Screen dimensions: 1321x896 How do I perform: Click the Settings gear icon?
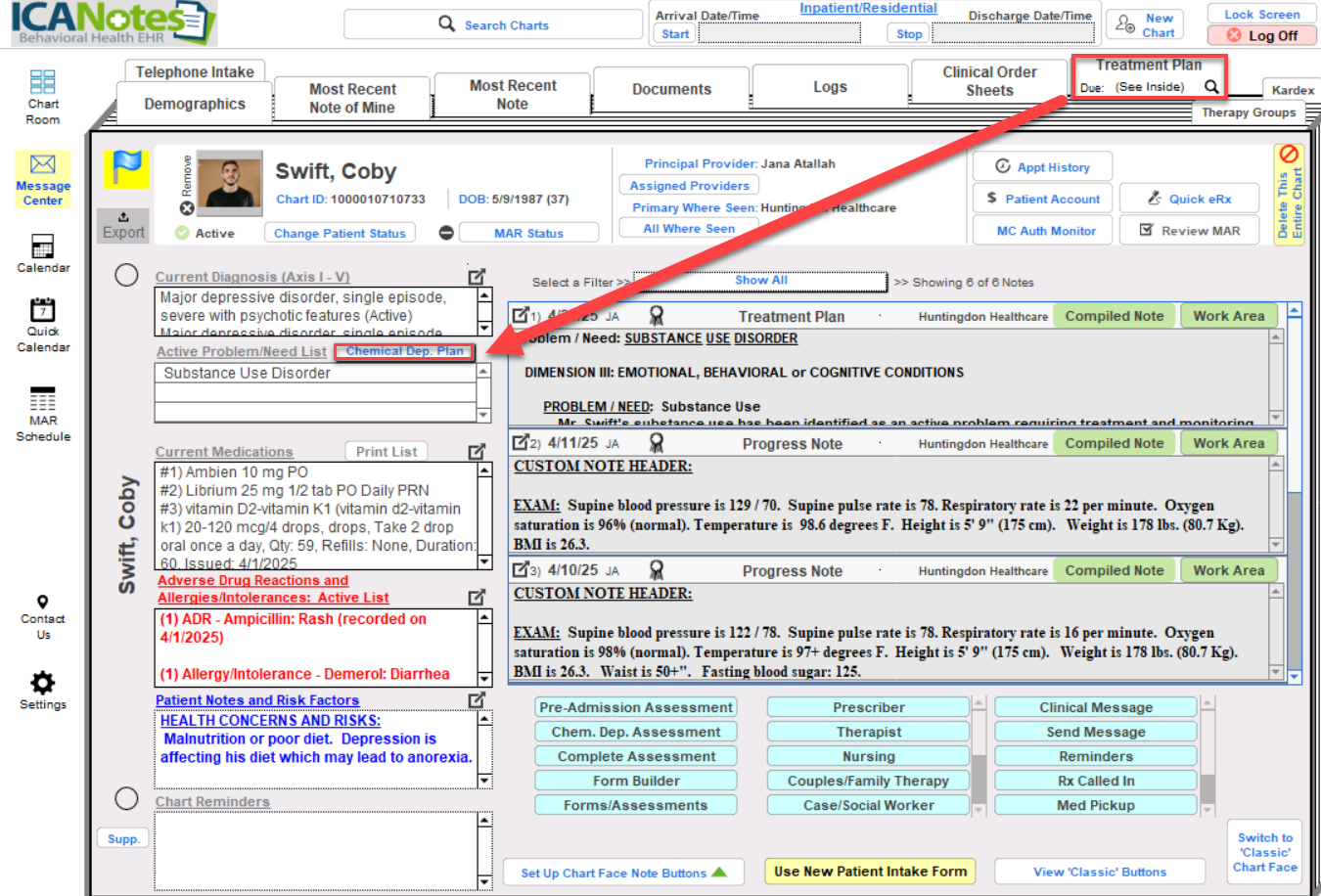pos(43,682)
